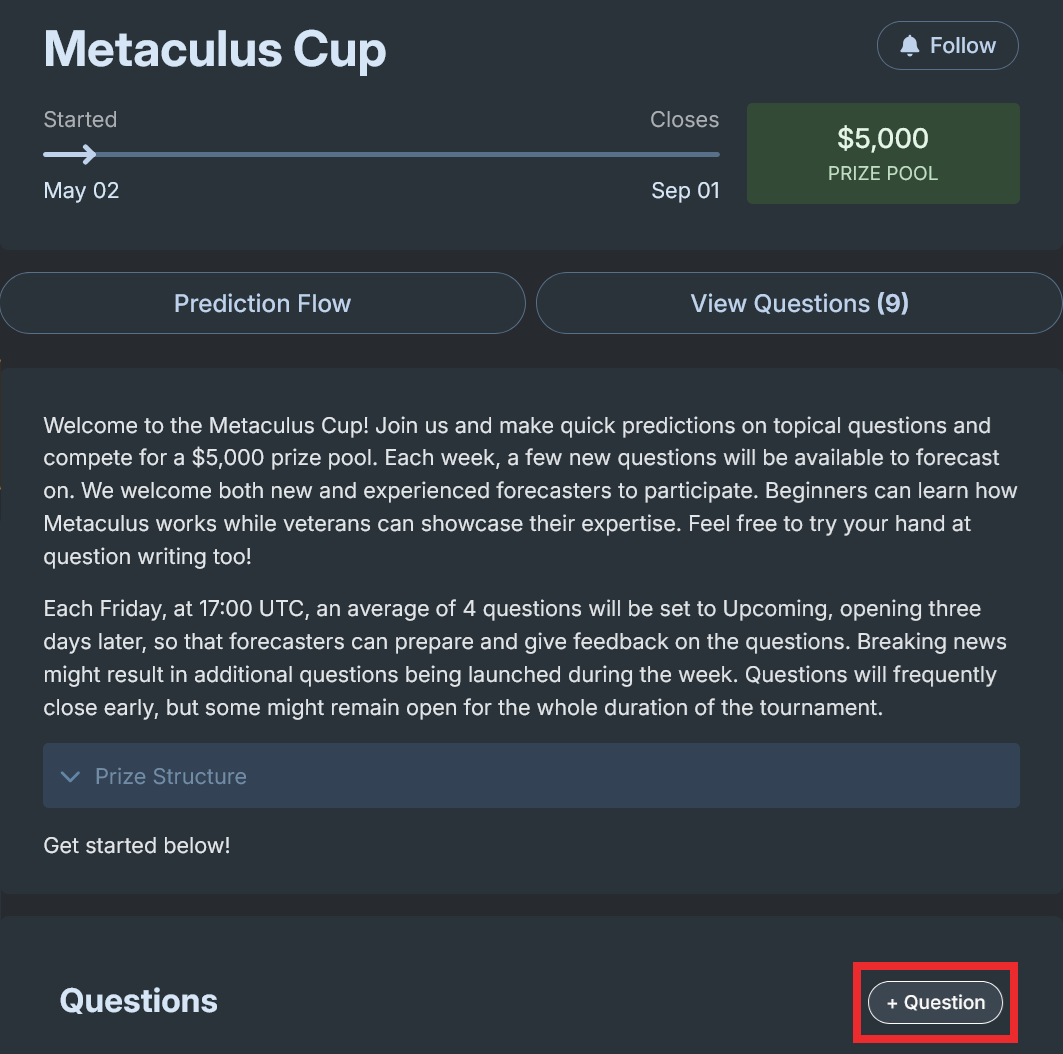Create a new question with + Question
The height and width of the screenshot is (1054, 1063).
[x=934, y=1002]
